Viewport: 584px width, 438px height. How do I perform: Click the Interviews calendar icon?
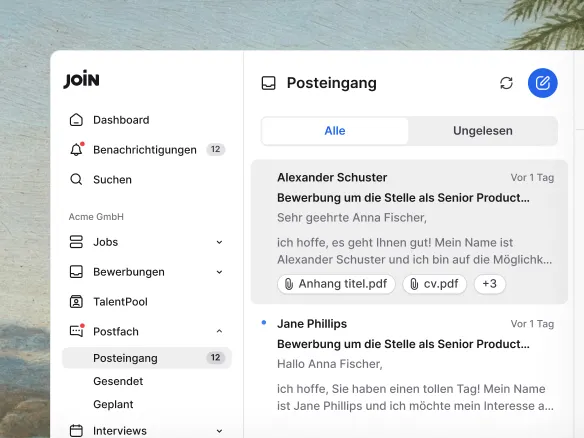point(76,431)
